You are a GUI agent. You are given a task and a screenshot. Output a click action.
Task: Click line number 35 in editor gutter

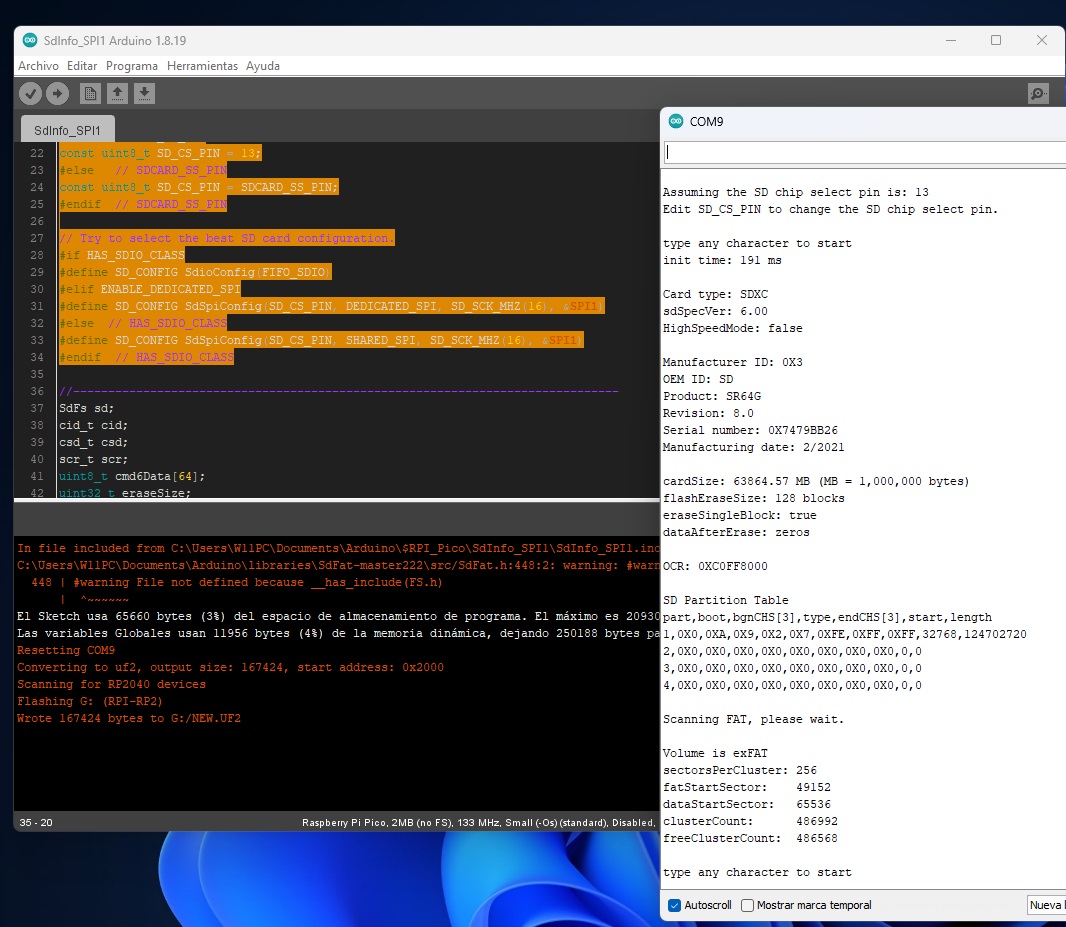tap(37, 374)
